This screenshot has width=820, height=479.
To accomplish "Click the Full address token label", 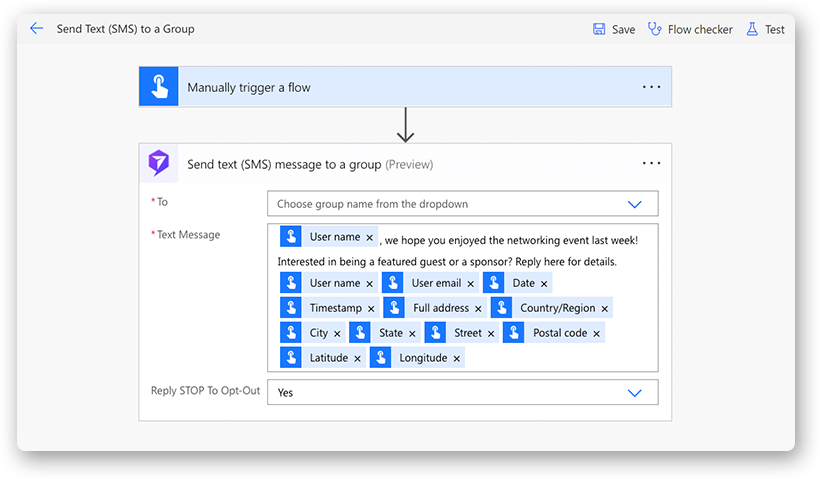I will point(441,308).
